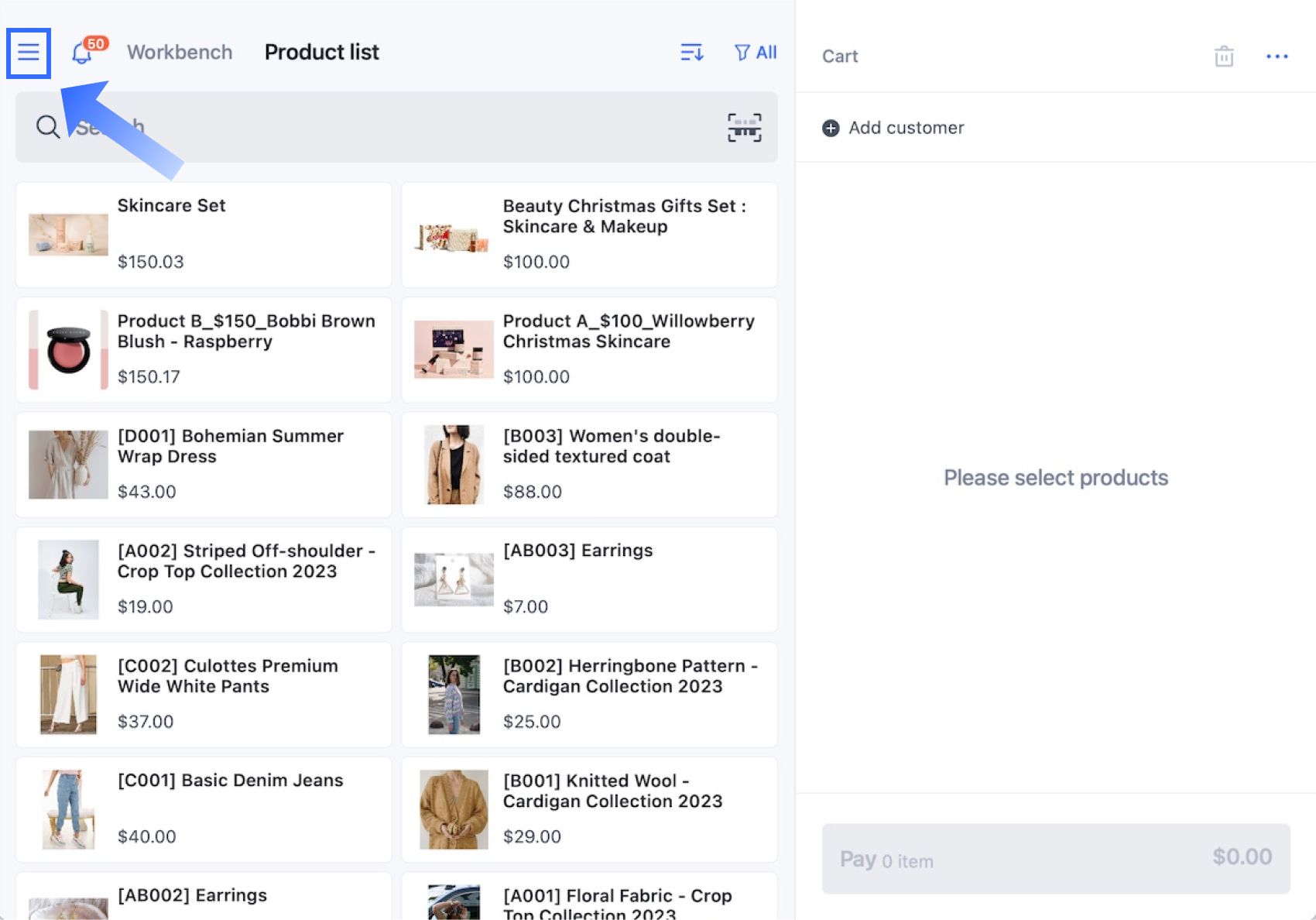Switch to the Workbench tab
The image size is (1316, 920).
pos(180,53)
